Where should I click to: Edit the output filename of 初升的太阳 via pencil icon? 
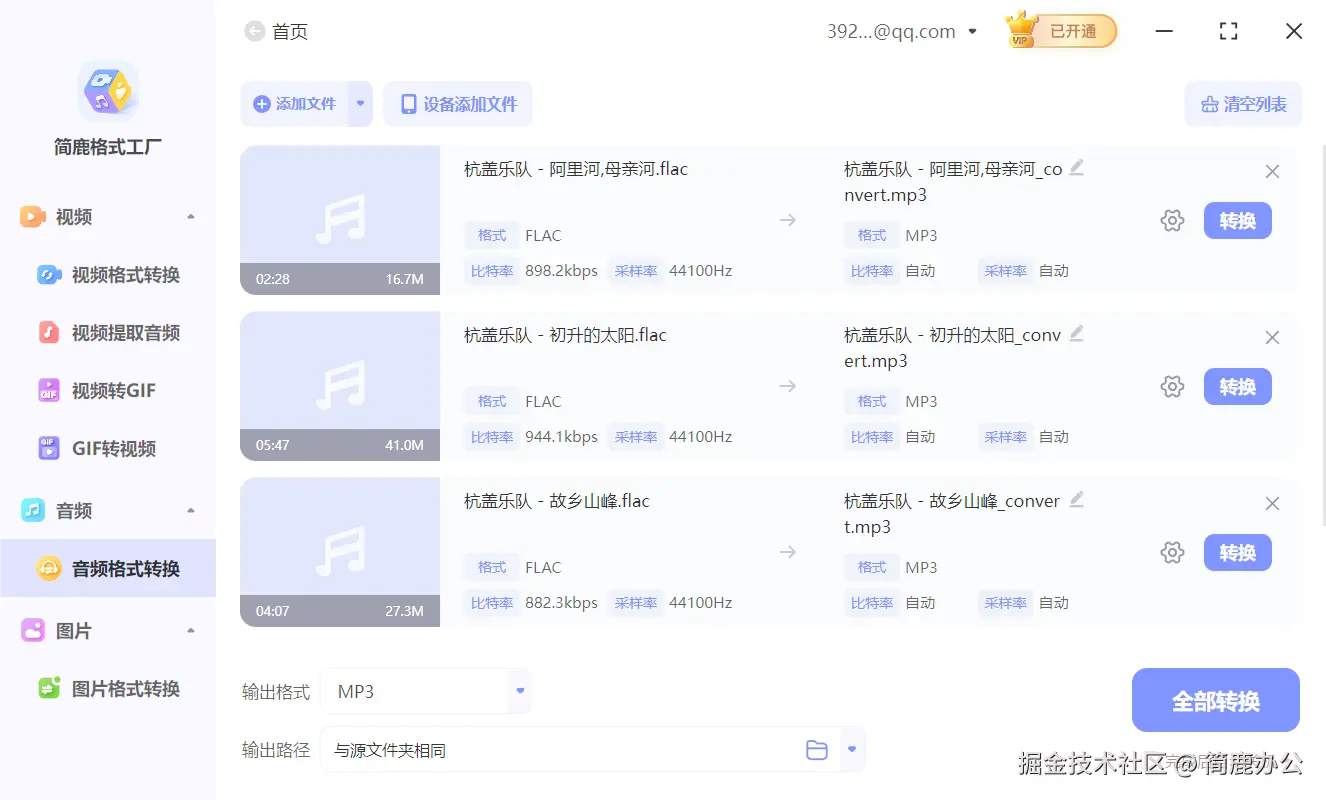click(x=1077, y=334)
